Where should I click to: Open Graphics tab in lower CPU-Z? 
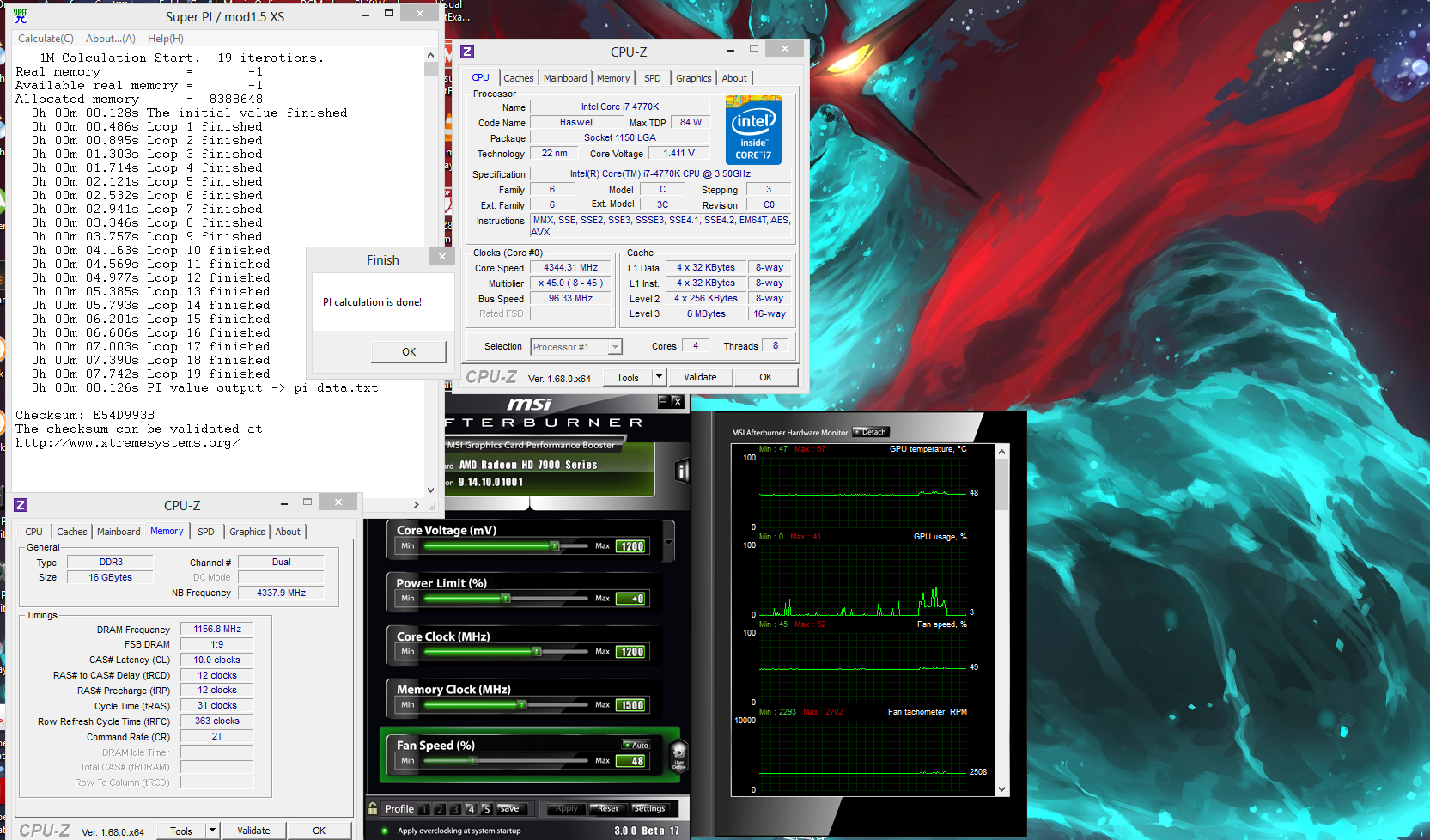247,532
